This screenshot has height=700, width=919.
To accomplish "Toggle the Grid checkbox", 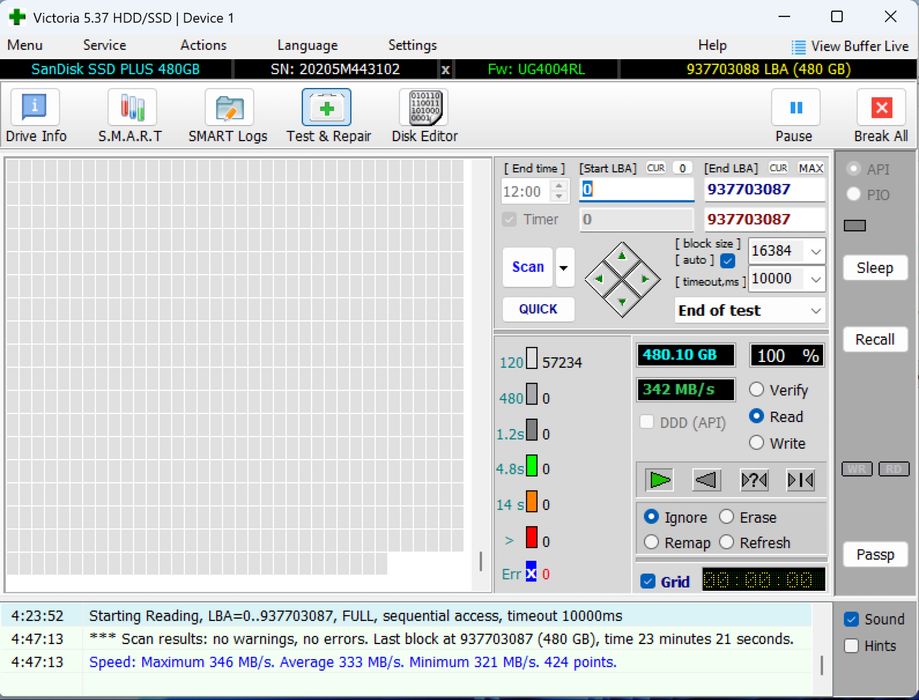I will 648,582.
